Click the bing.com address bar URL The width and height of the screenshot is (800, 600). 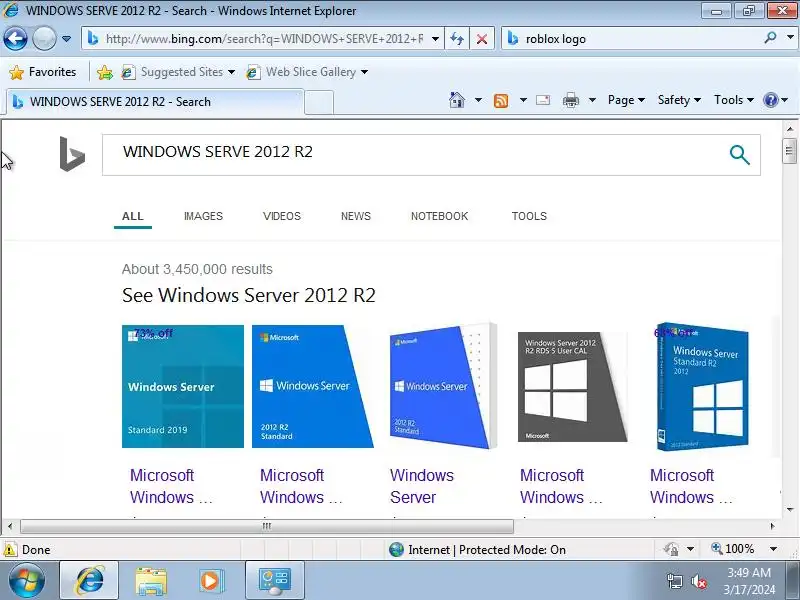pyautogui.click(x=264, y=39)
